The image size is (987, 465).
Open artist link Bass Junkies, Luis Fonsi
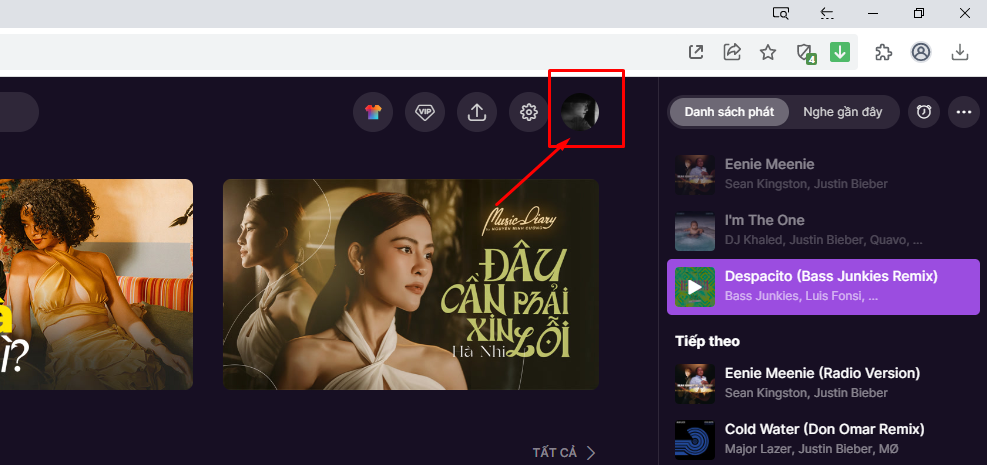tap(801, 296)
